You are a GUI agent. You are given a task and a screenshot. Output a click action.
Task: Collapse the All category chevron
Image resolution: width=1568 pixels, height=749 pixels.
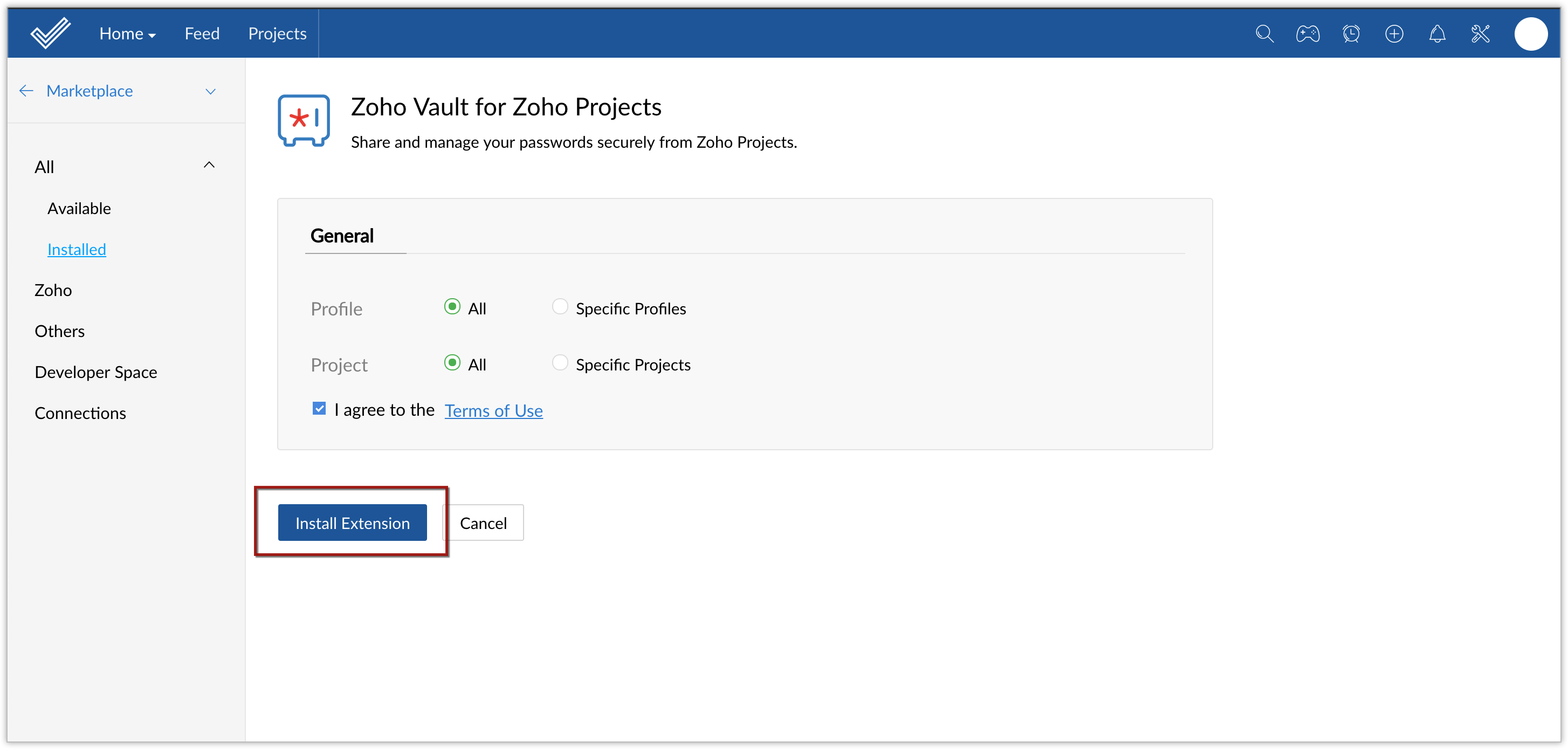[x=209, y=165]
